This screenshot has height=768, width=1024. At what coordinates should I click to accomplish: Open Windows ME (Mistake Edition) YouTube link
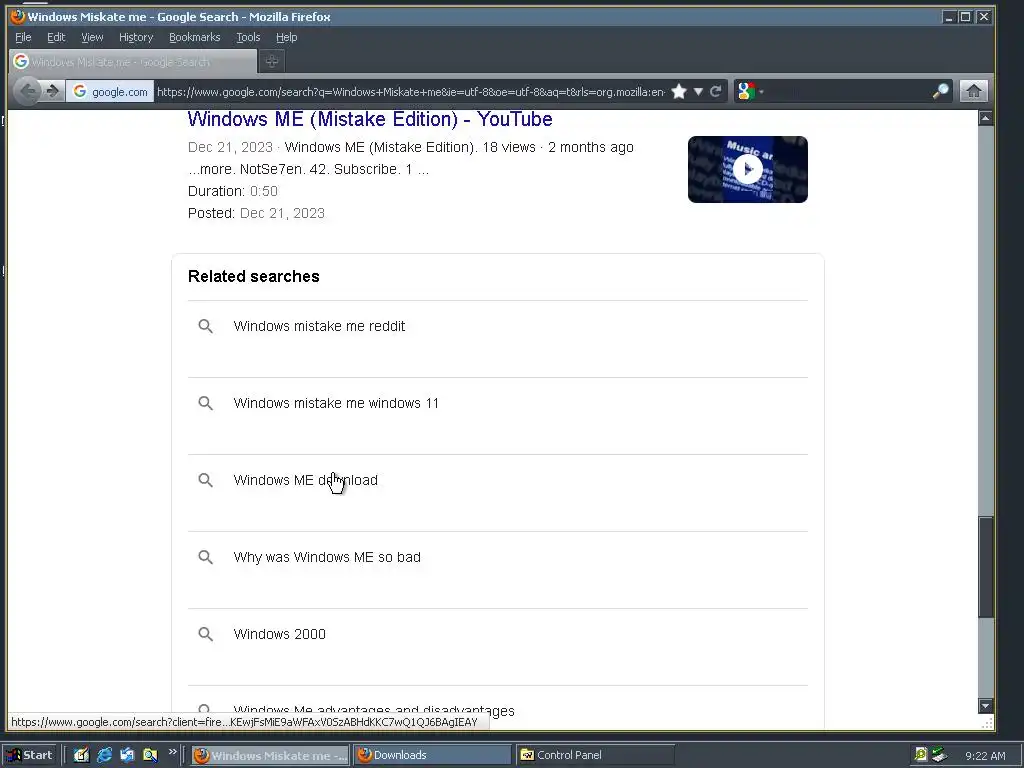pos(370,119)
